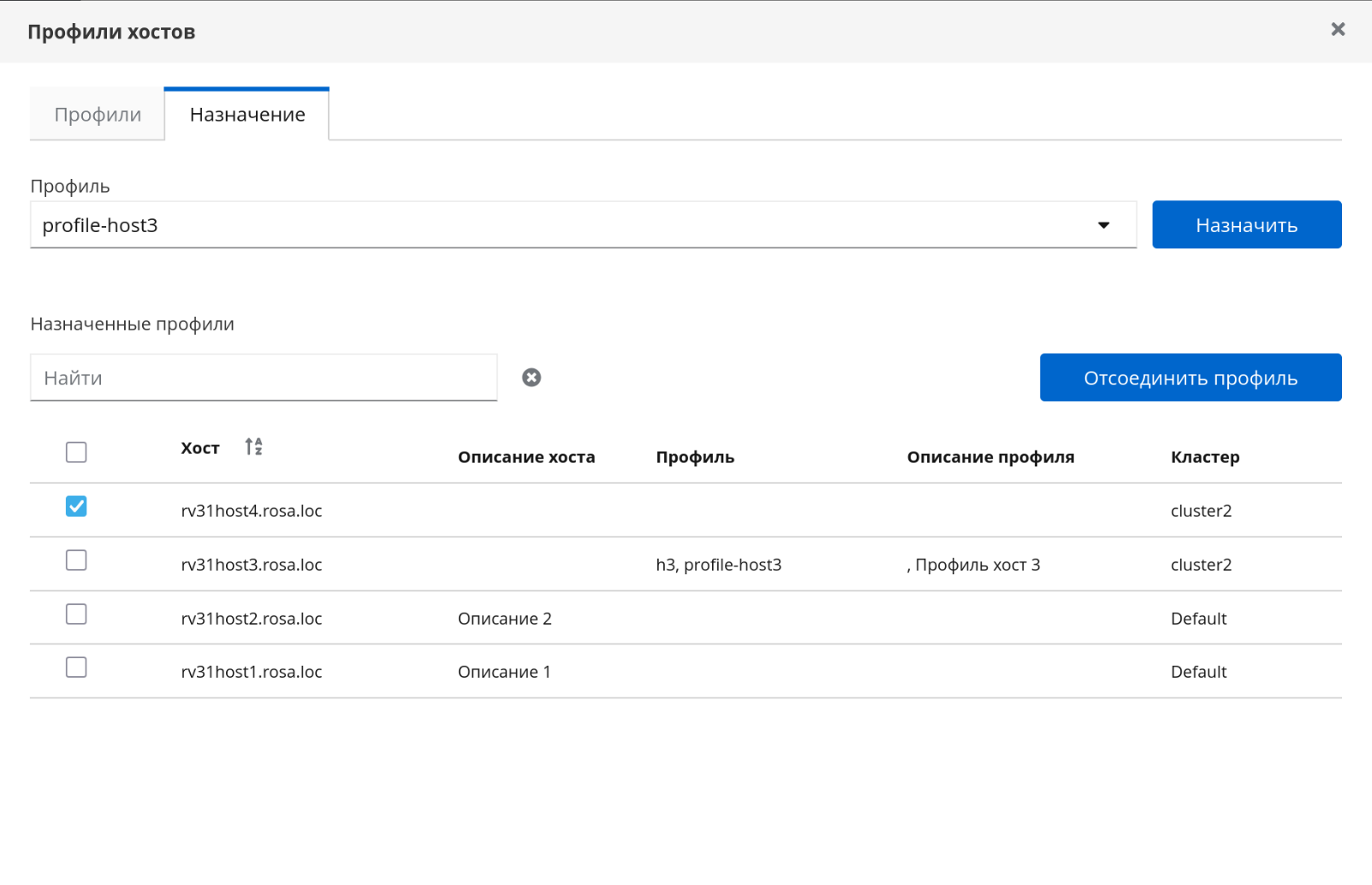1372x885 pixels.
Task: Click the Отсоединить профиль button
Action: (1190, 377)
